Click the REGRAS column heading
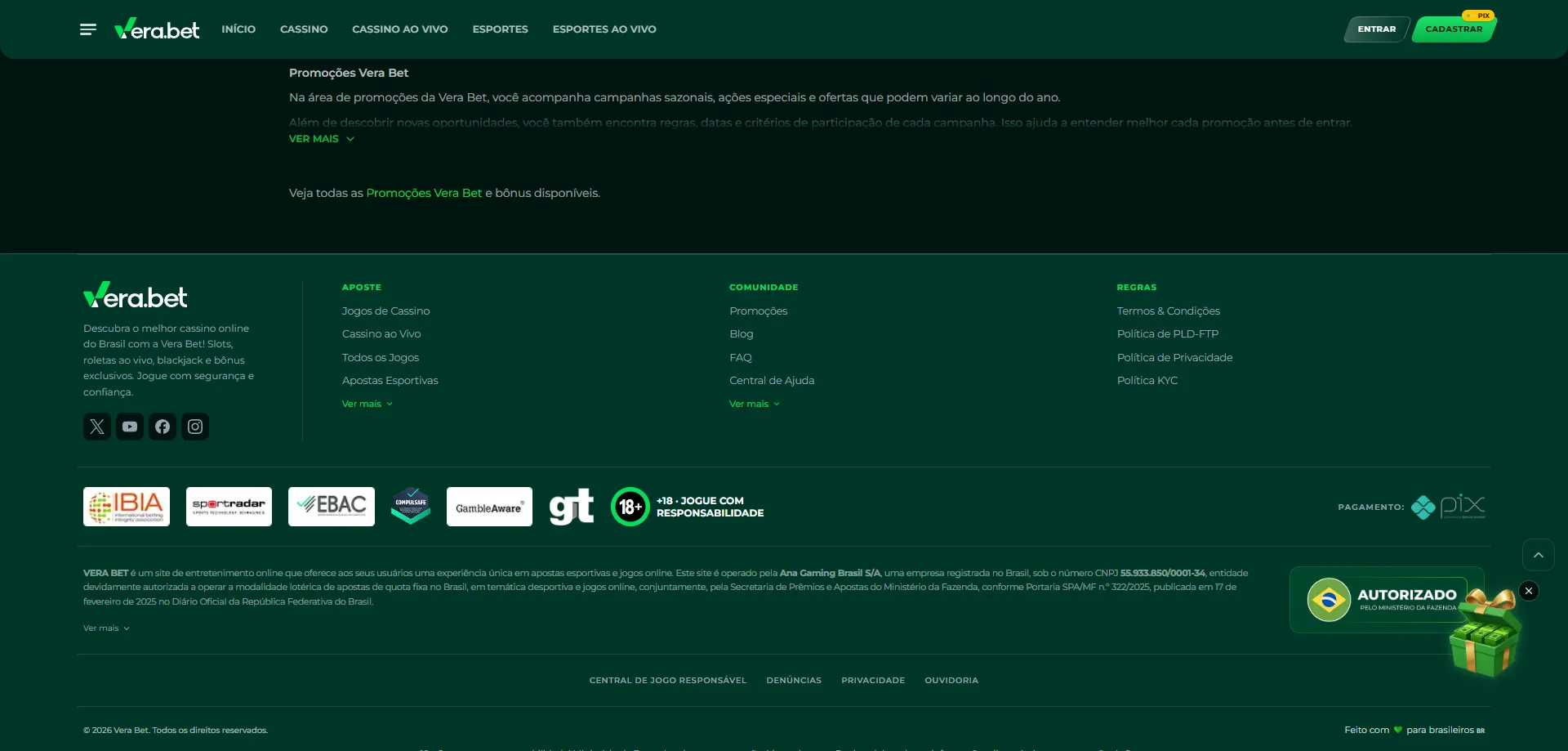The image size is (1568, 751). [x=1137, y=288]
